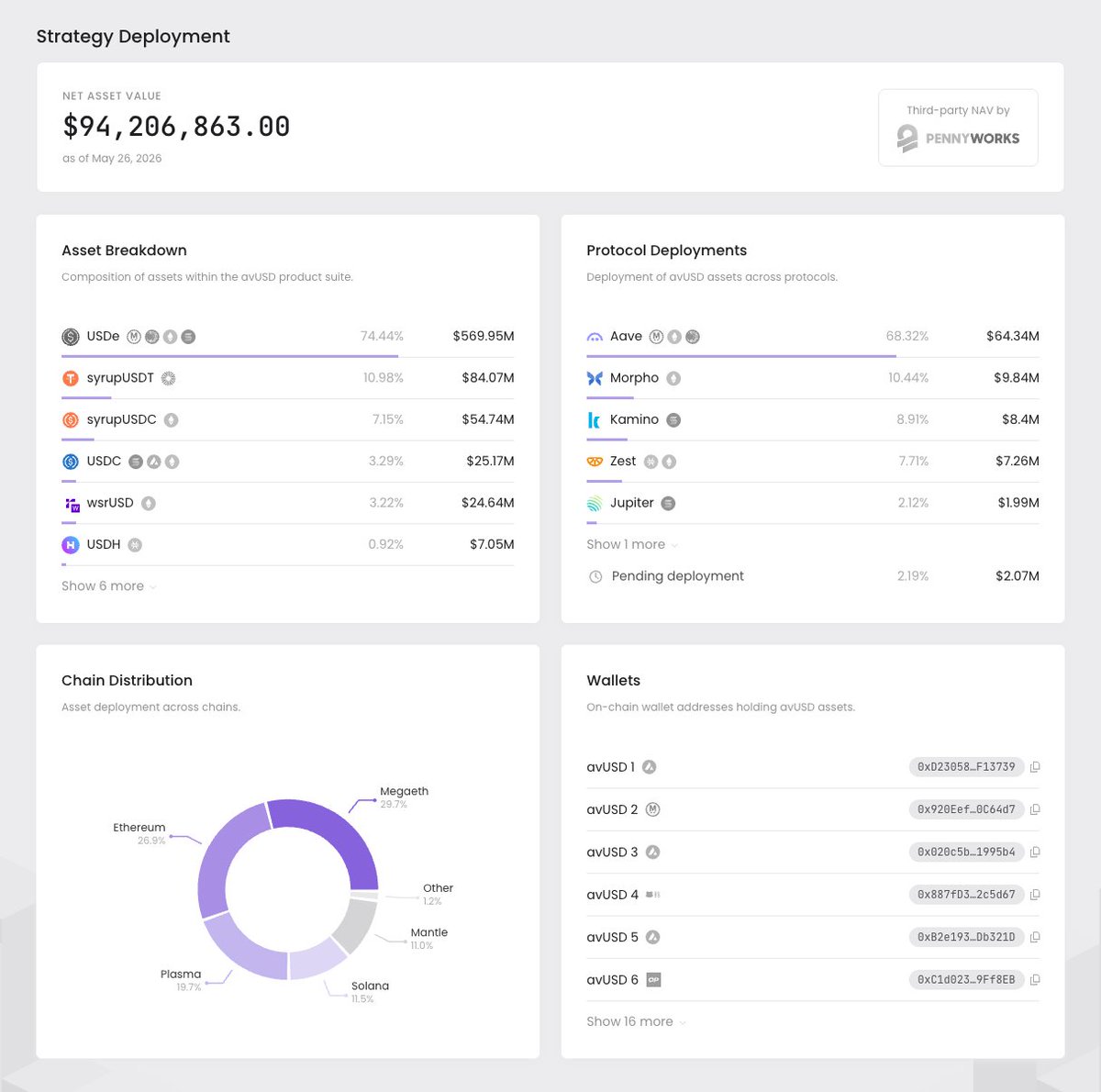Click the Morpho butterfly icon

pyautogui.click(x=595, y=378)
